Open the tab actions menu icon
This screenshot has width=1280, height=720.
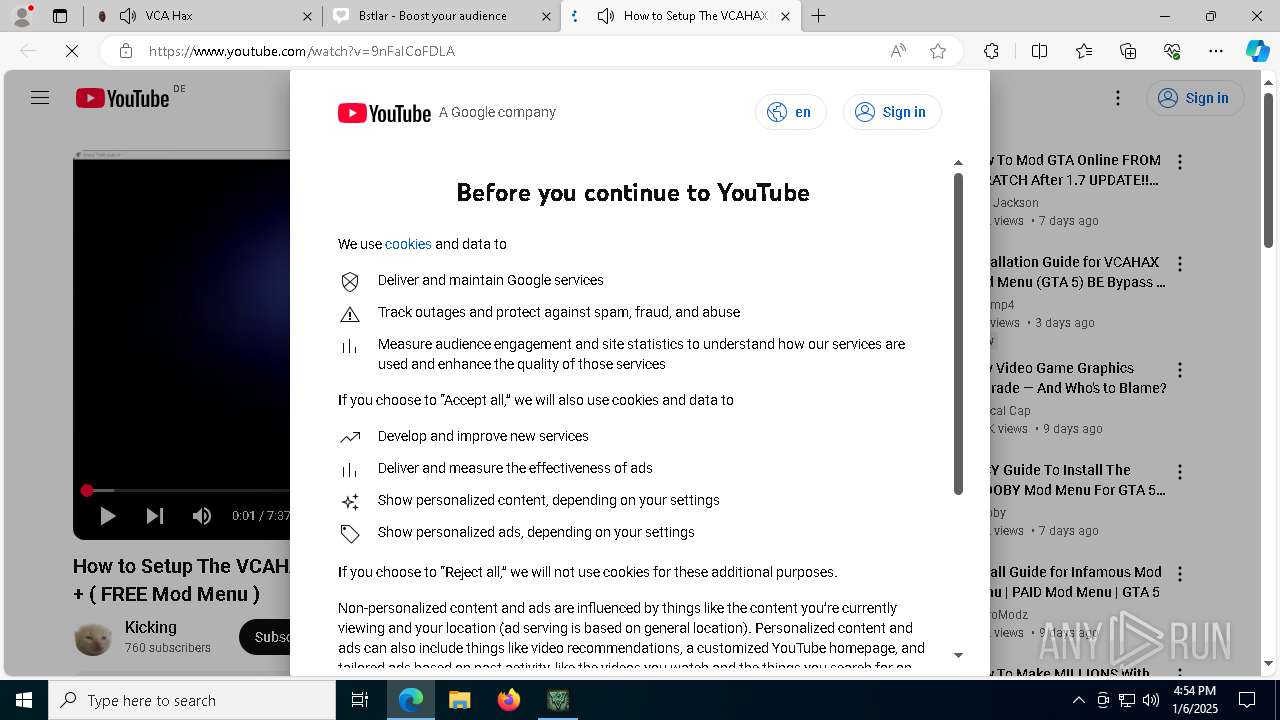(60, 16)
